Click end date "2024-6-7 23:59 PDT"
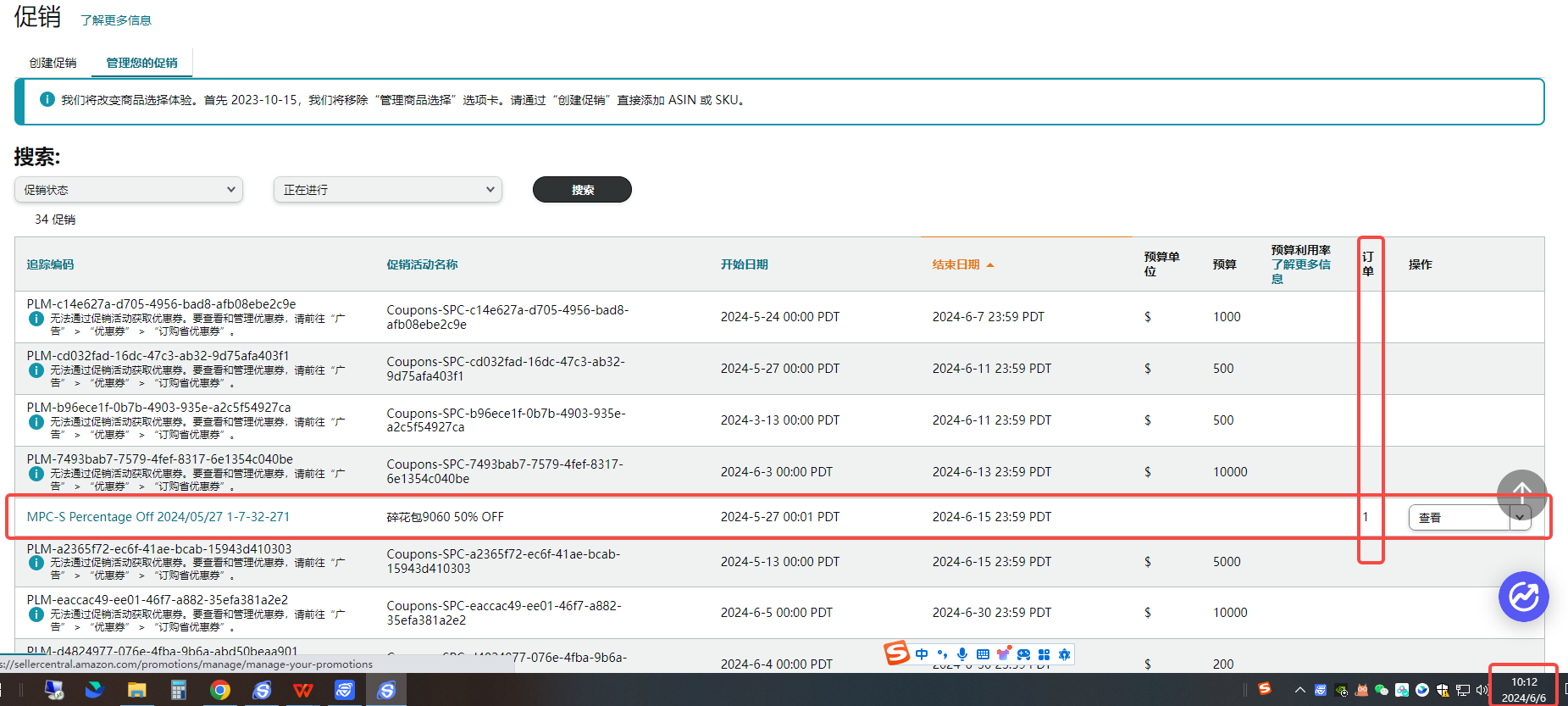Screen dimensions: 1568x706 click(989, 317)
